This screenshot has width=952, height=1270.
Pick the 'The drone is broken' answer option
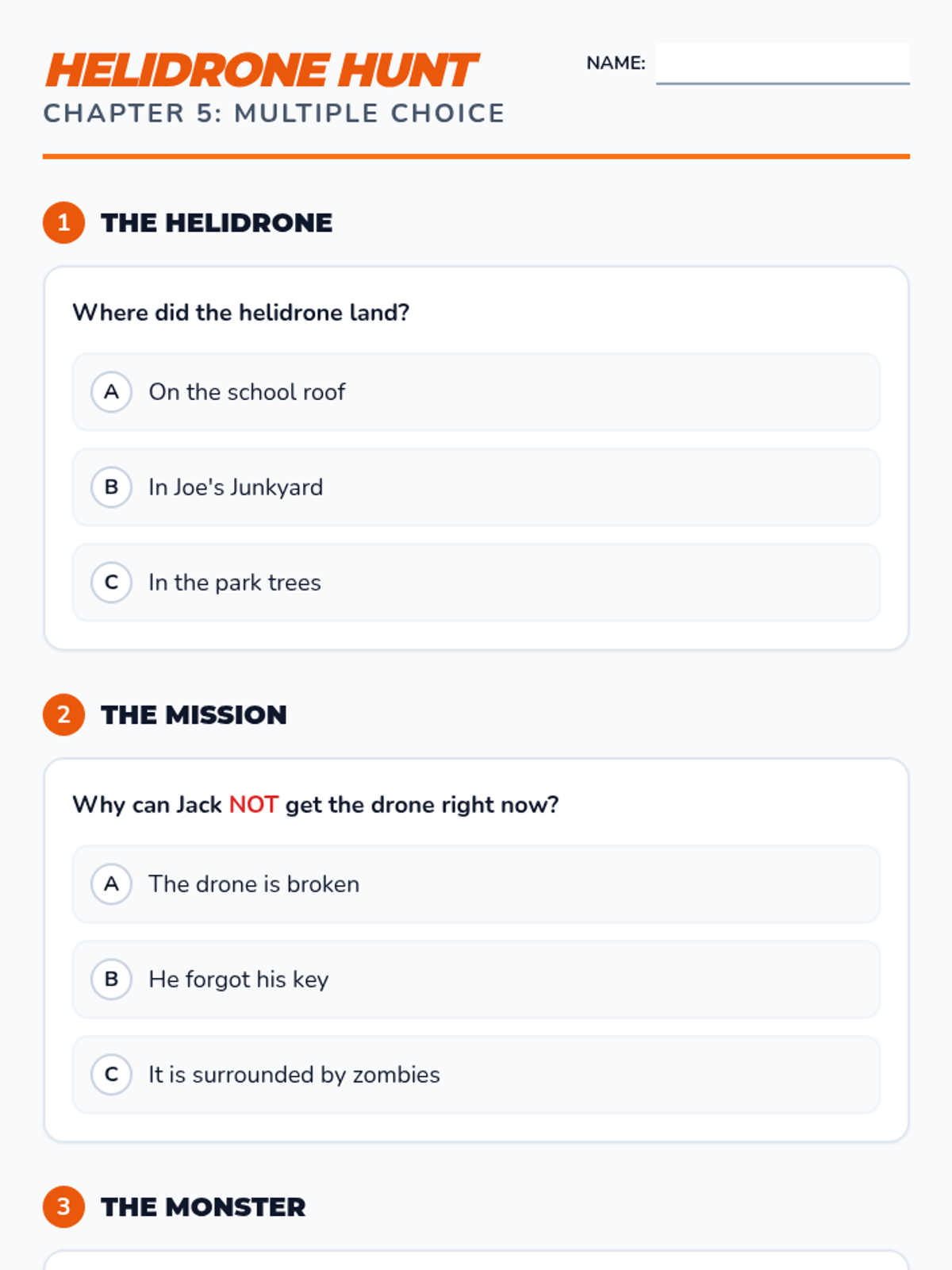point(476,884)
